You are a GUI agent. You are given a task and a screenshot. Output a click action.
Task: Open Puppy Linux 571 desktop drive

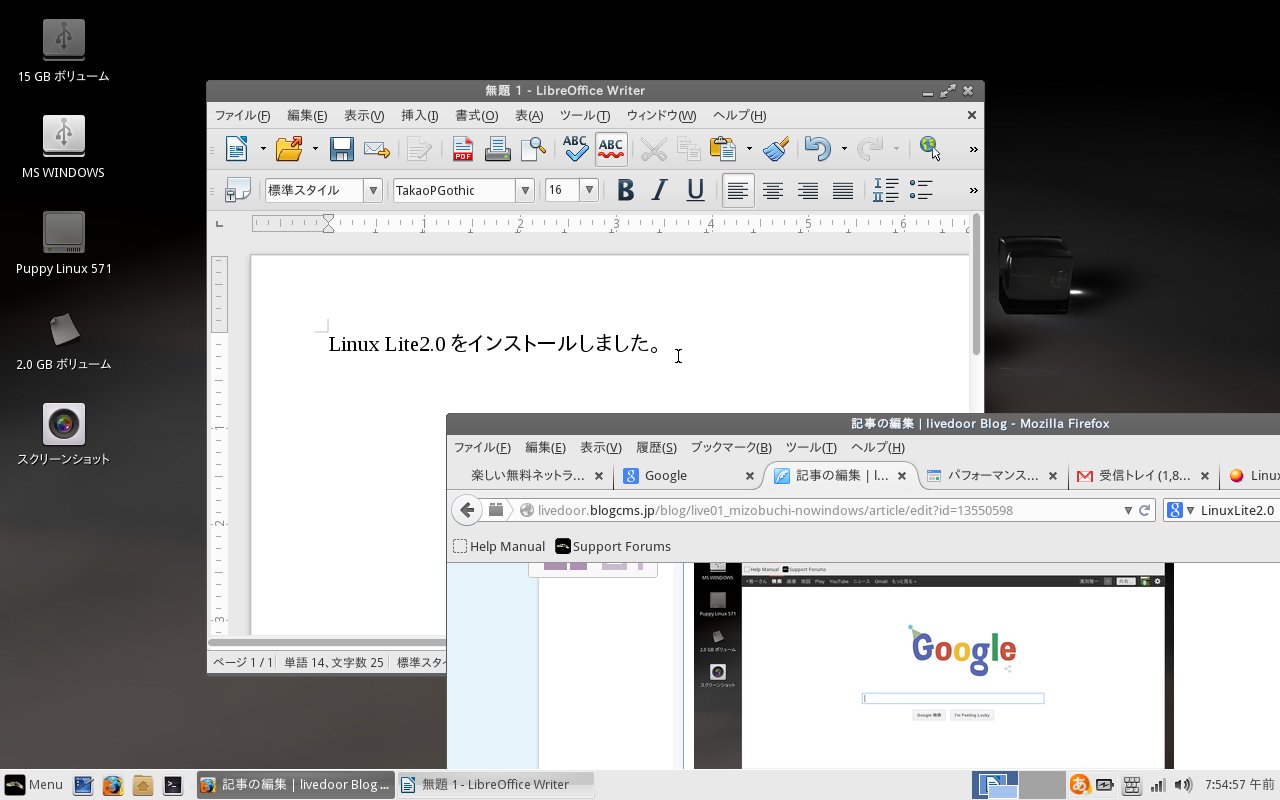63,243
